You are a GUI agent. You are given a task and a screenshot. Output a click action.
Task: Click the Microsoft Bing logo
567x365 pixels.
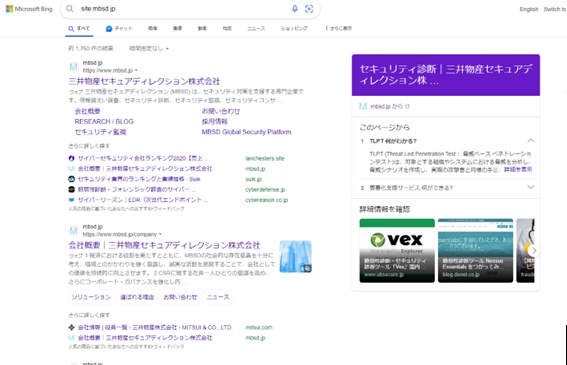29,9
